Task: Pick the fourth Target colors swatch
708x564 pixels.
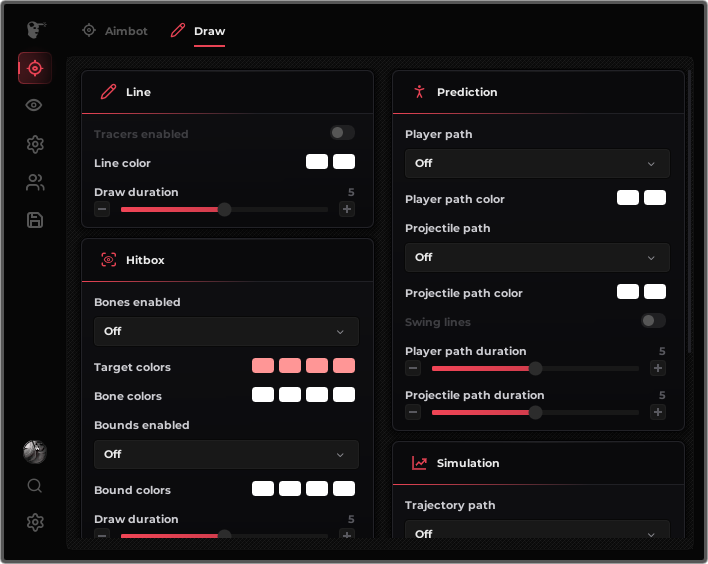Action: coord(344,366)
